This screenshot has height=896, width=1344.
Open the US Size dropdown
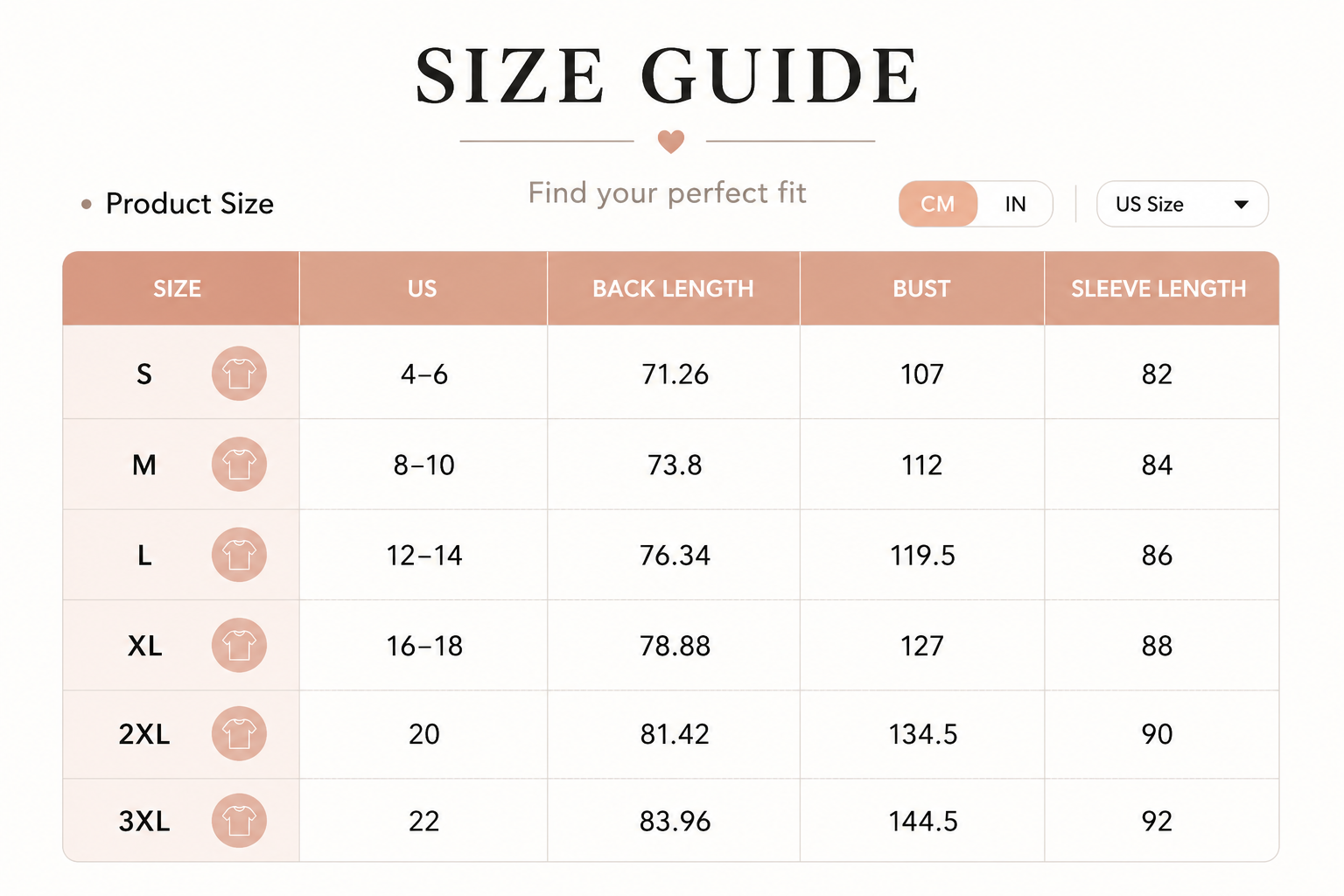[x=1182, y=204]
